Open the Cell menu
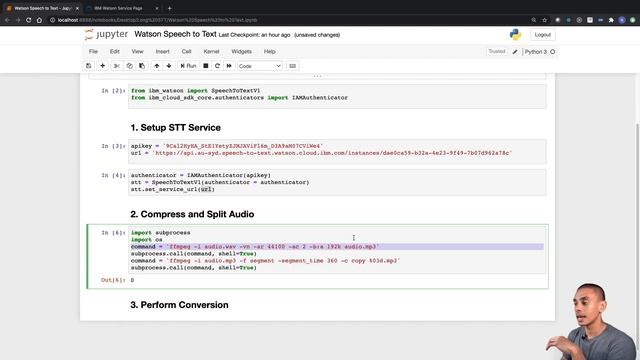Screen dimensions: 640x360 (187, 51)
